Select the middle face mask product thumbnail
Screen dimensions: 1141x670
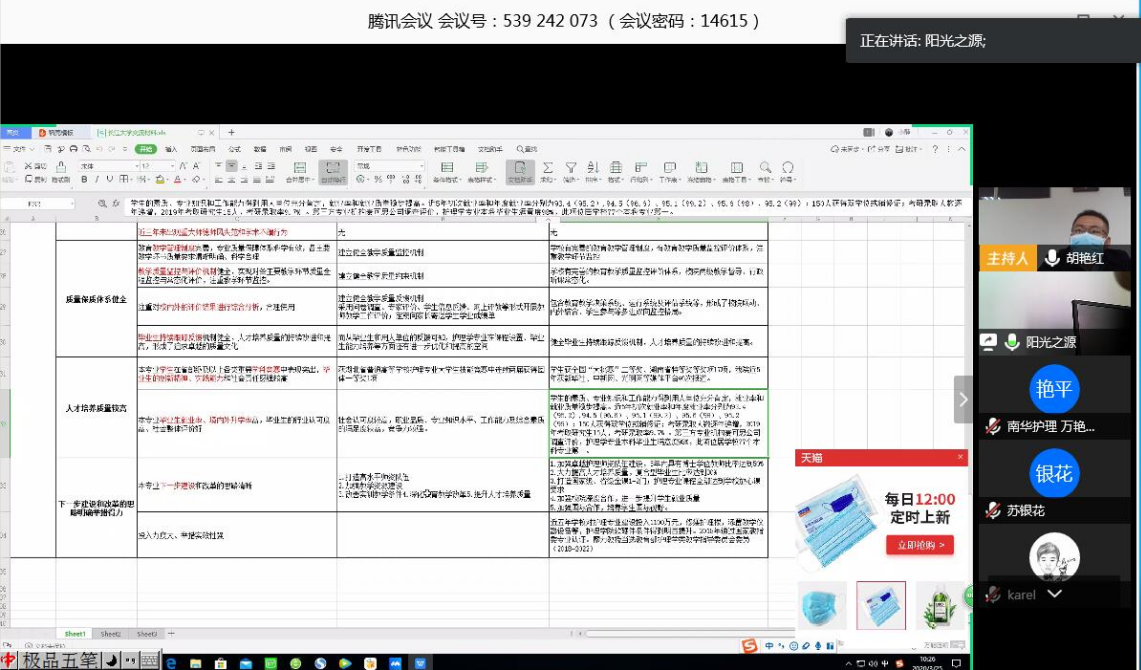(x=880, y=605)
